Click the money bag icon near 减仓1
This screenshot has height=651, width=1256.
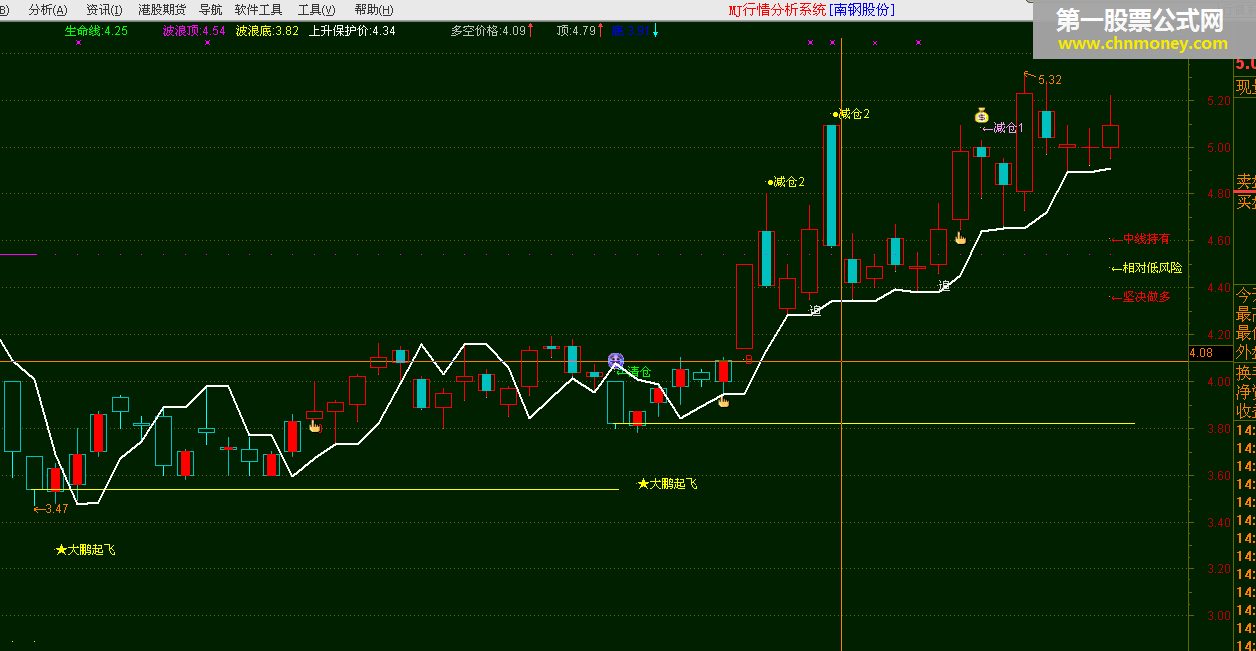tap(982, 115)
